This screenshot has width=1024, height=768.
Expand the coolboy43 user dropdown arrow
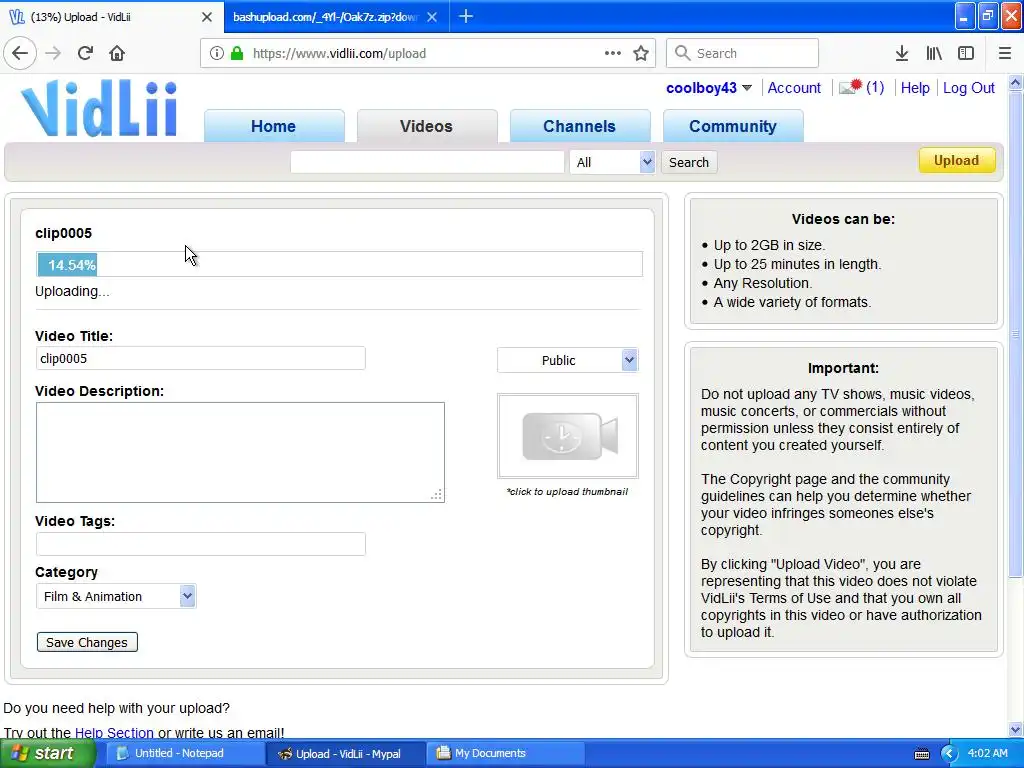pos(747,88)
